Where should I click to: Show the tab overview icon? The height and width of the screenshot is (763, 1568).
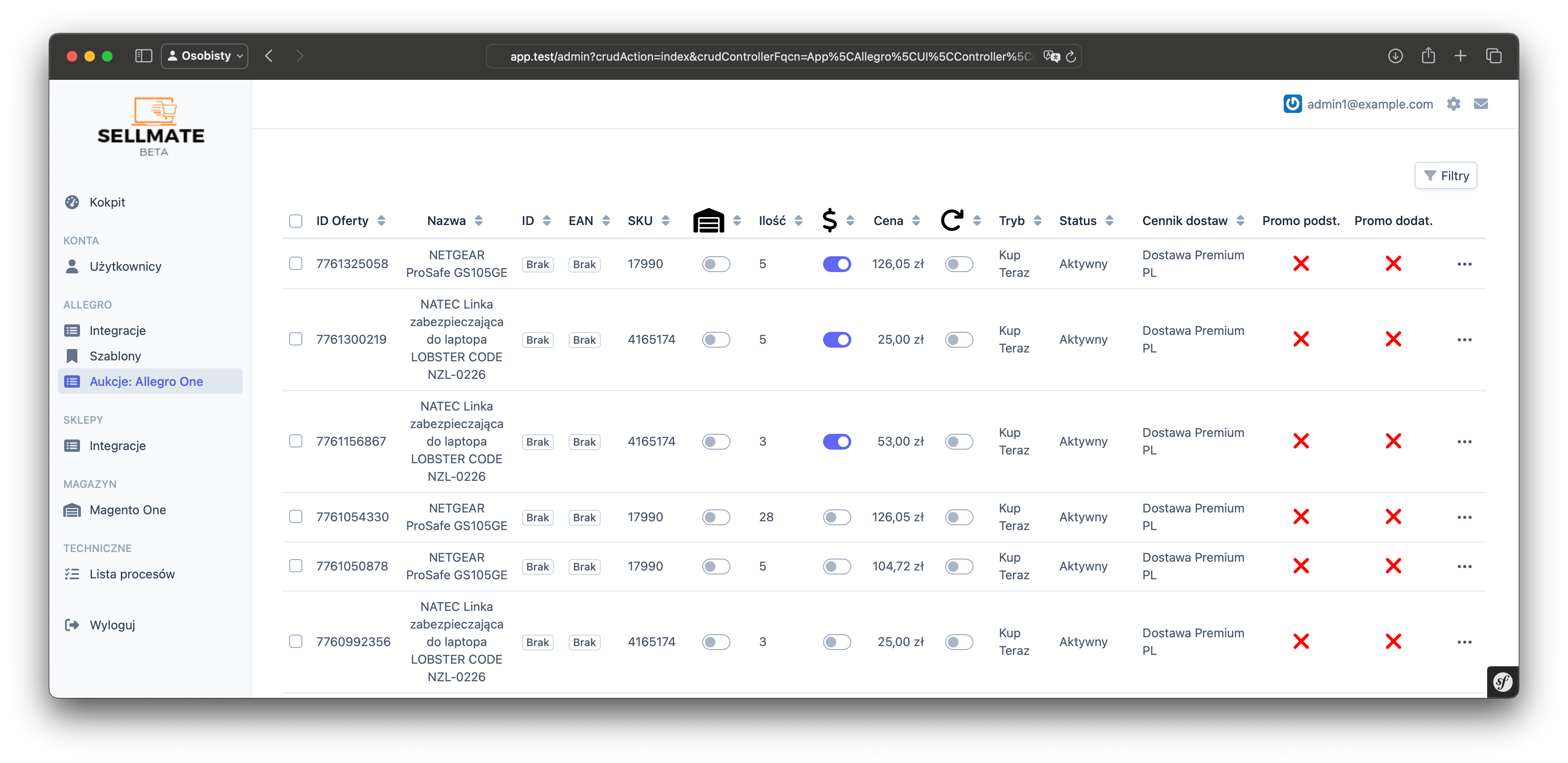pyautogui.click(x=1493, y=56)
